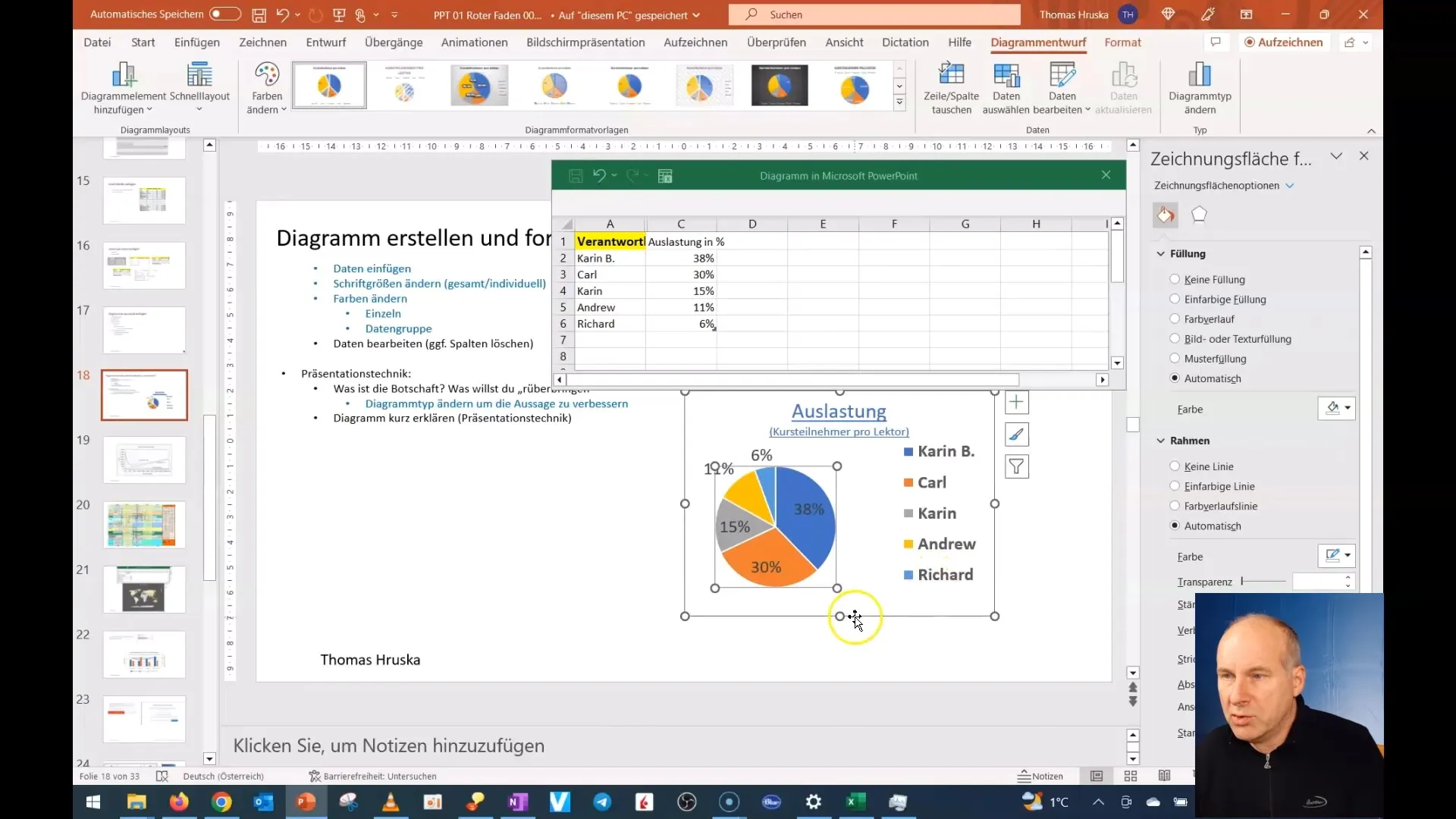Click the close button on Diagramm dialog

pos(1106,175)
